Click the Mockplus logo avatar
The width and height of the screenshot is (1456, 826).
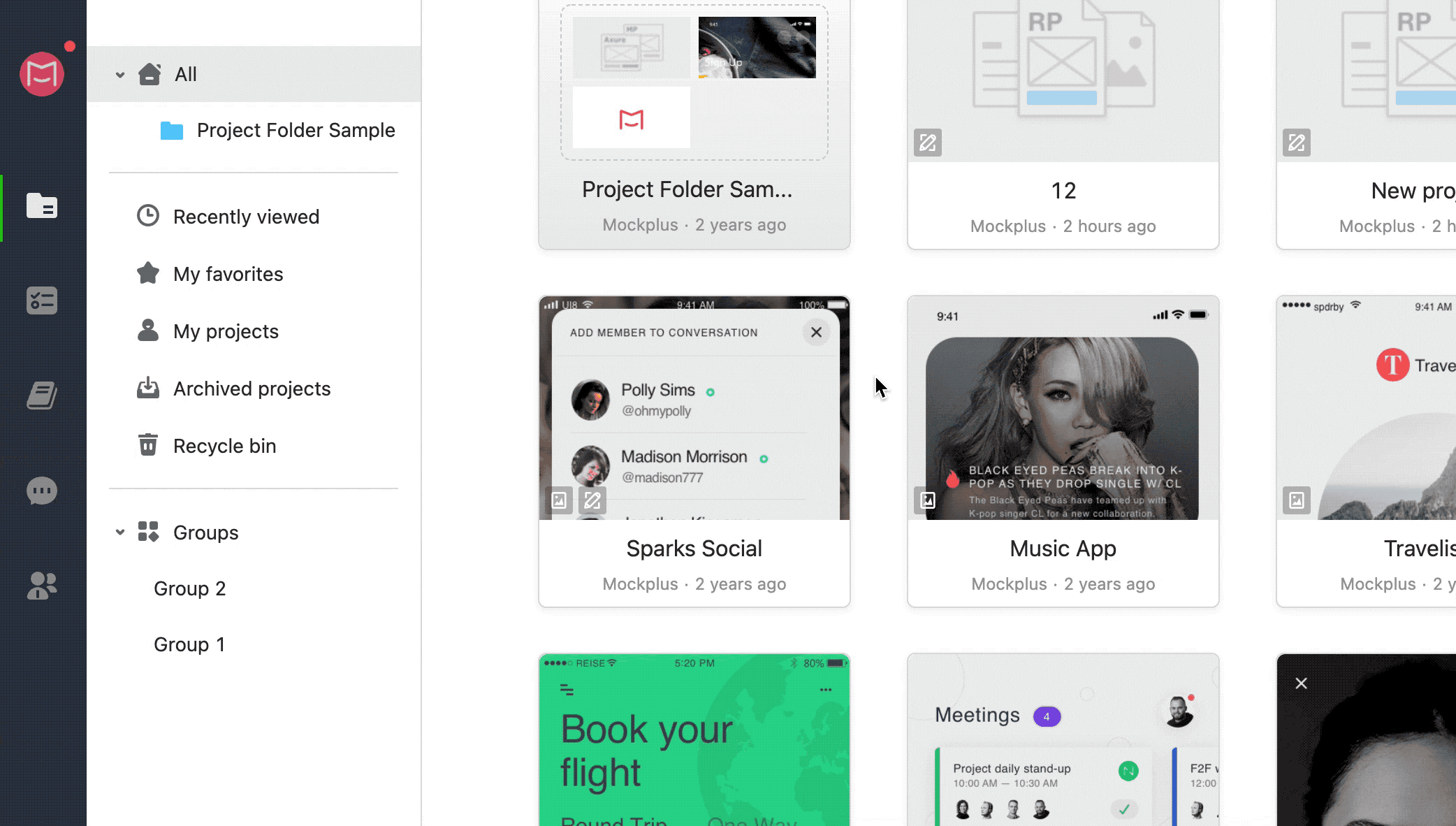click(x=42, y=73)
